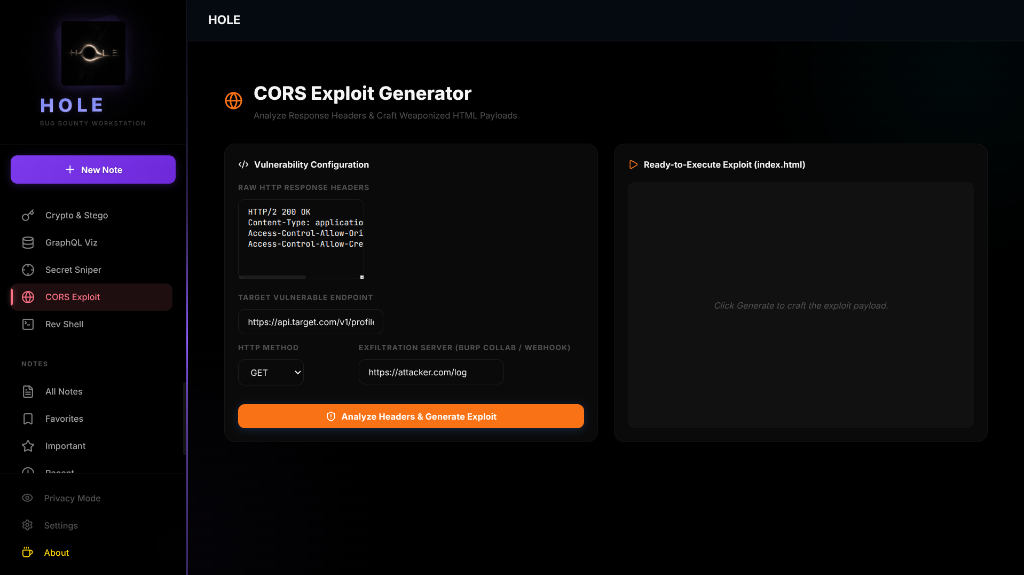Screen dimensions: 1024x575
Task: Click the 'CORS Exploit Generator' heading
Action: (x=362, y=93)
